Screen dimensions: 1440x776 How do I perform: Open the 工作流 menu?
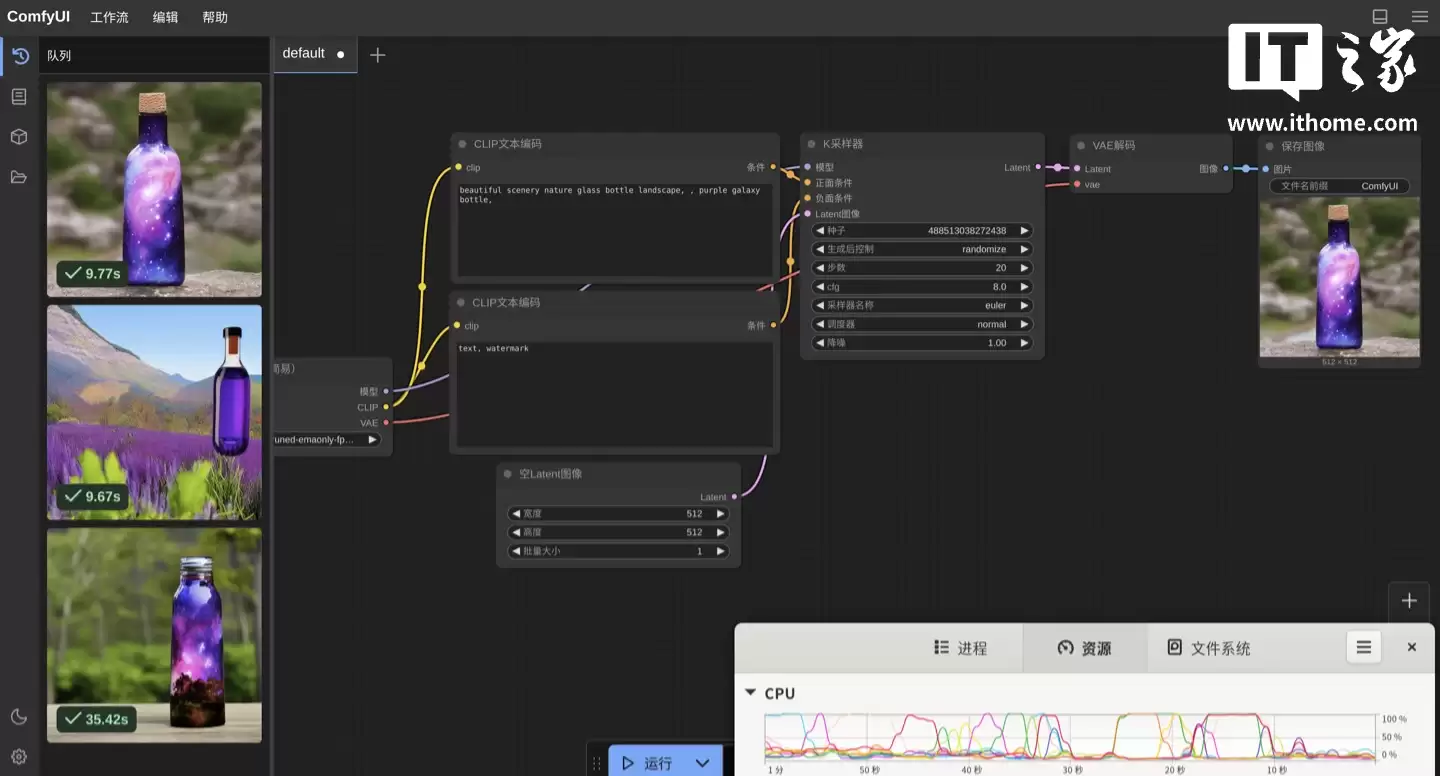[109, 17]
